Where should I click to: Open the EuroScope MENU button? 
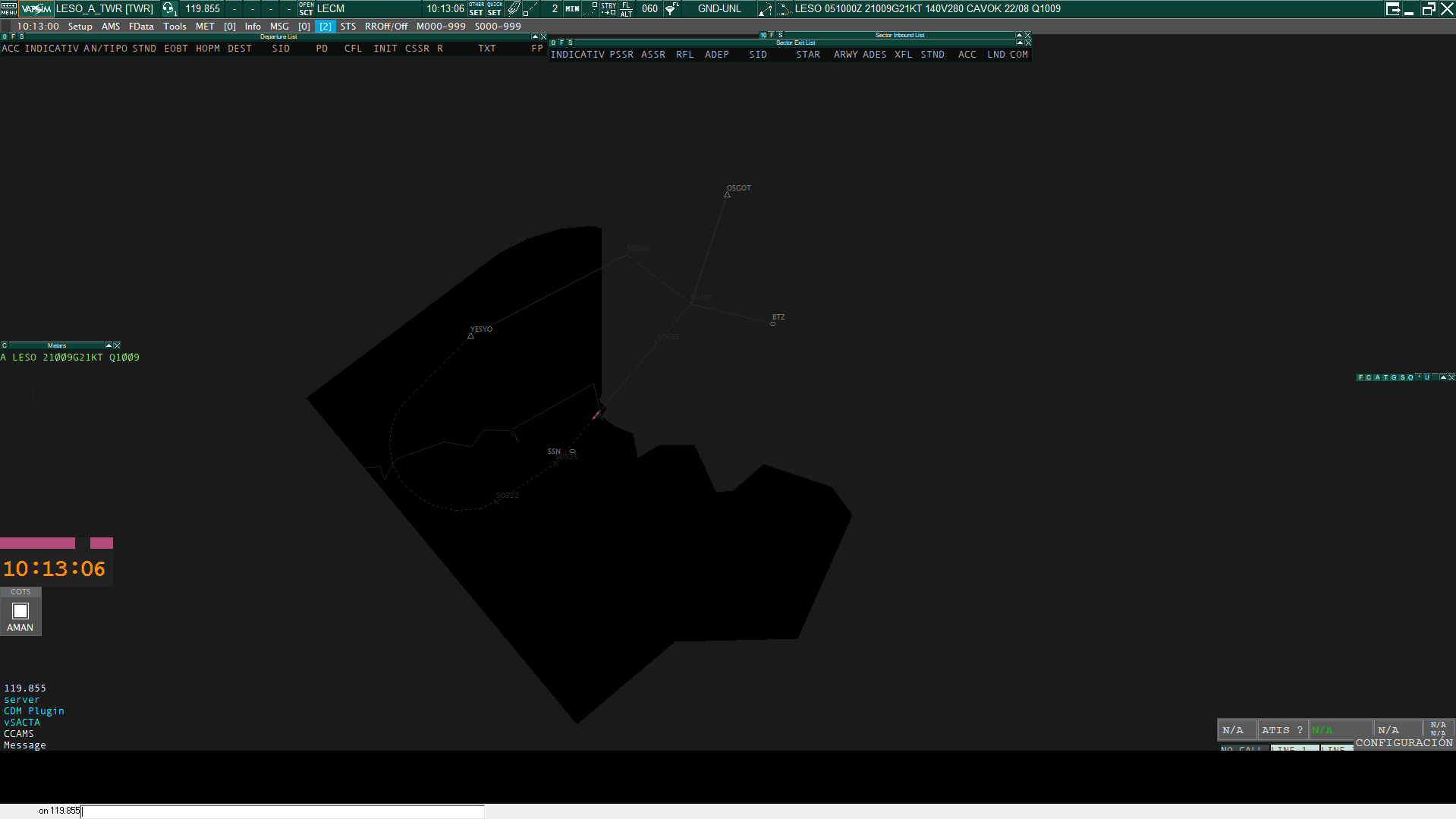pyautogui.click(x=8, y=8)
